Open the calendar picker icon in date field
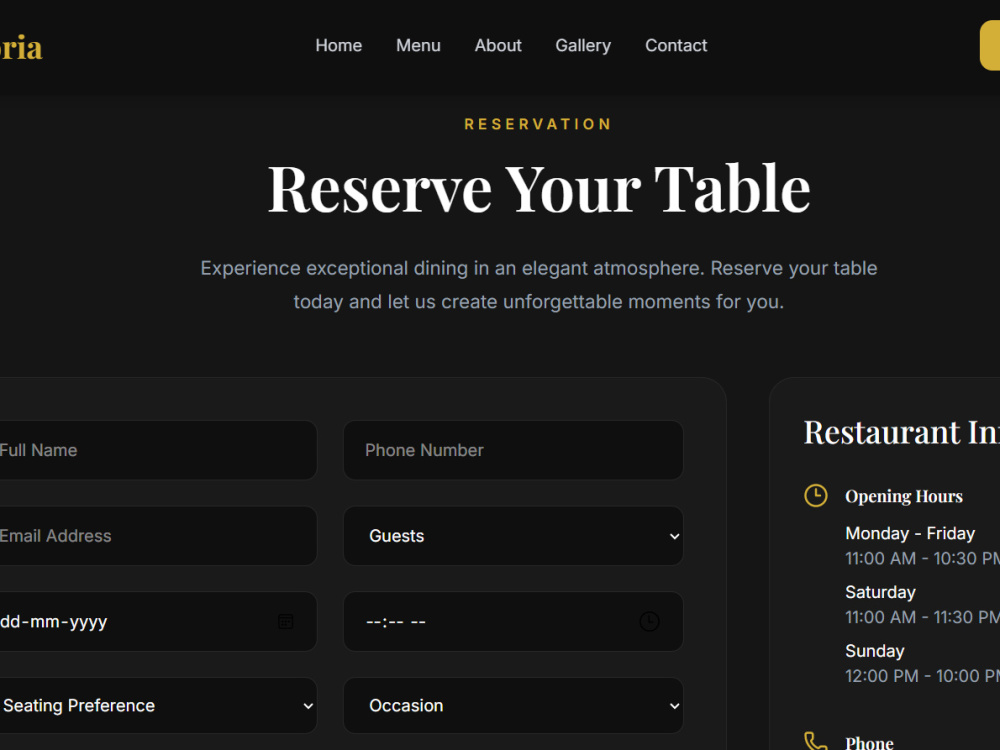This screenshot has height=750, width=1000. (286, 621)
